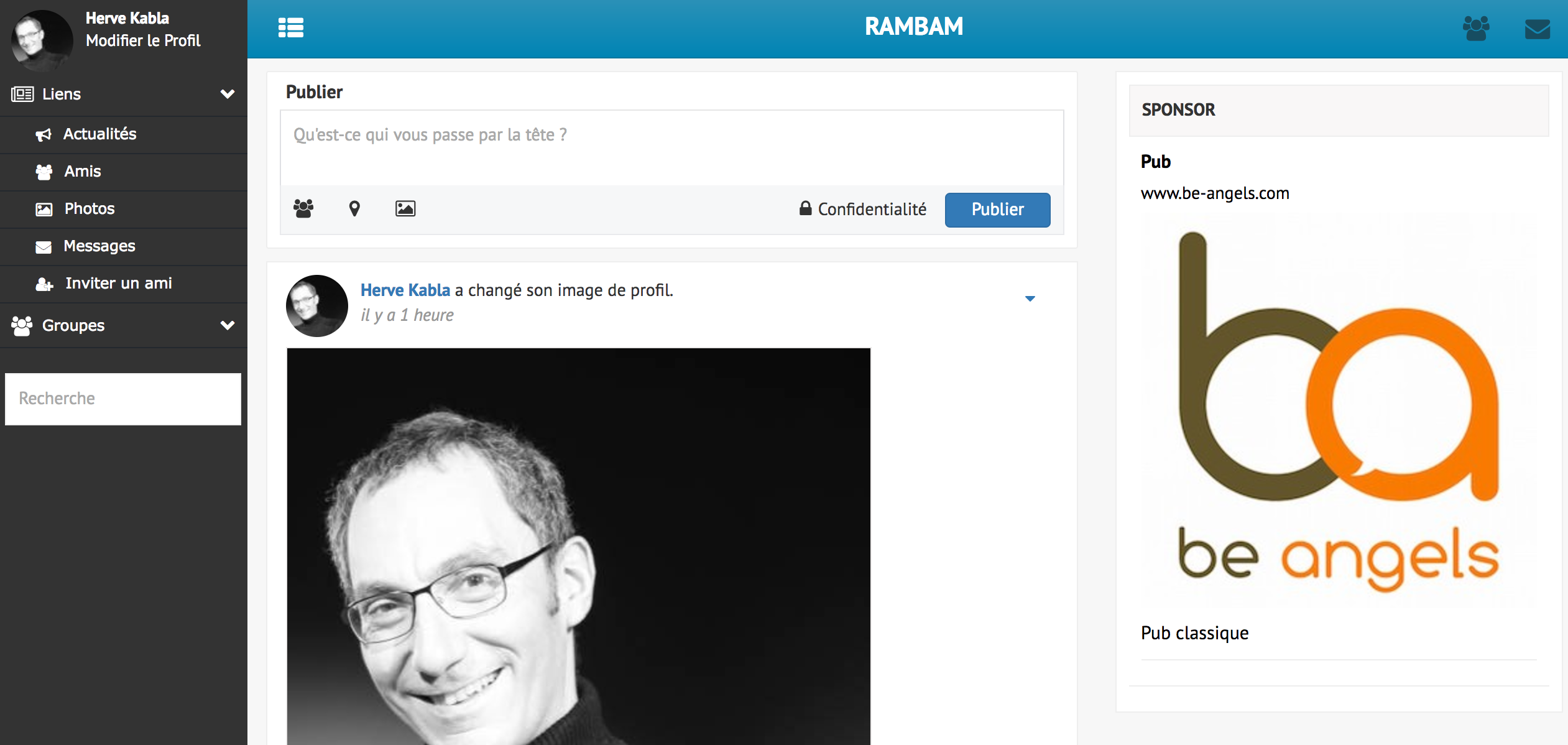The image size is (1568, 745).
Task: Add location with the map pin icon
Action: 354,208
